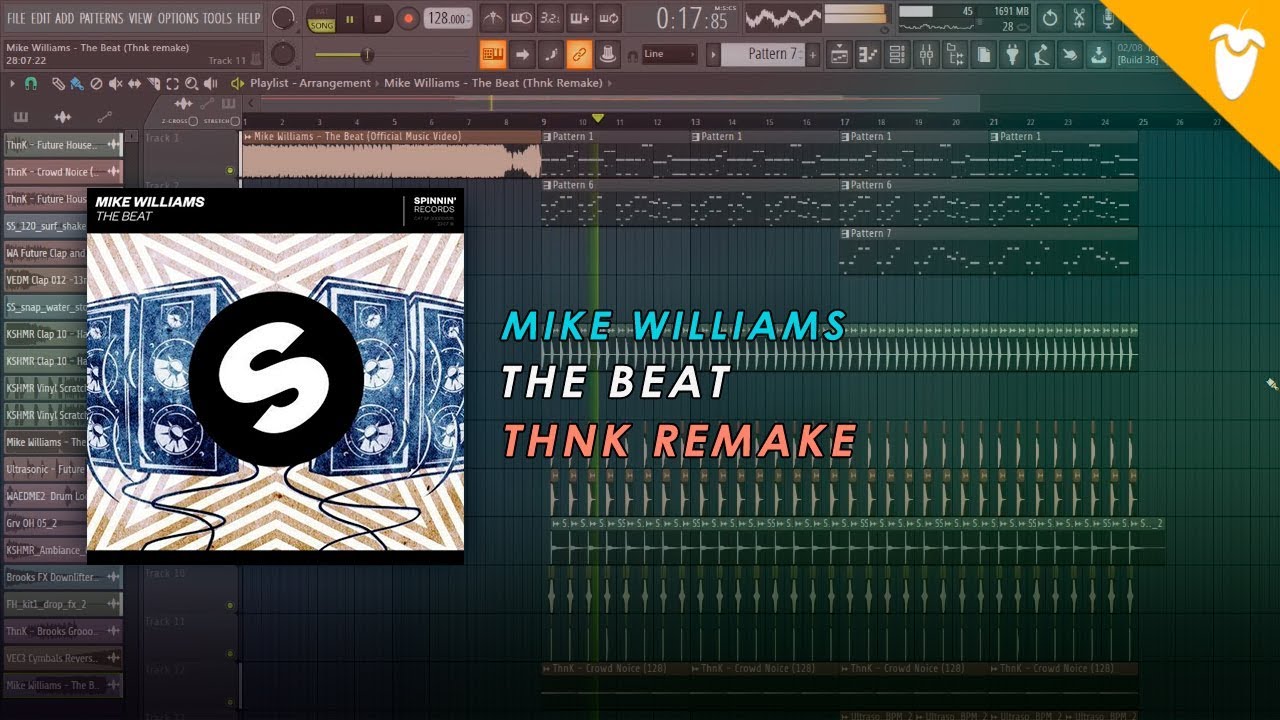Click the main volume knob
This screenshot has height=720, width=1280.
pos(284,18)
